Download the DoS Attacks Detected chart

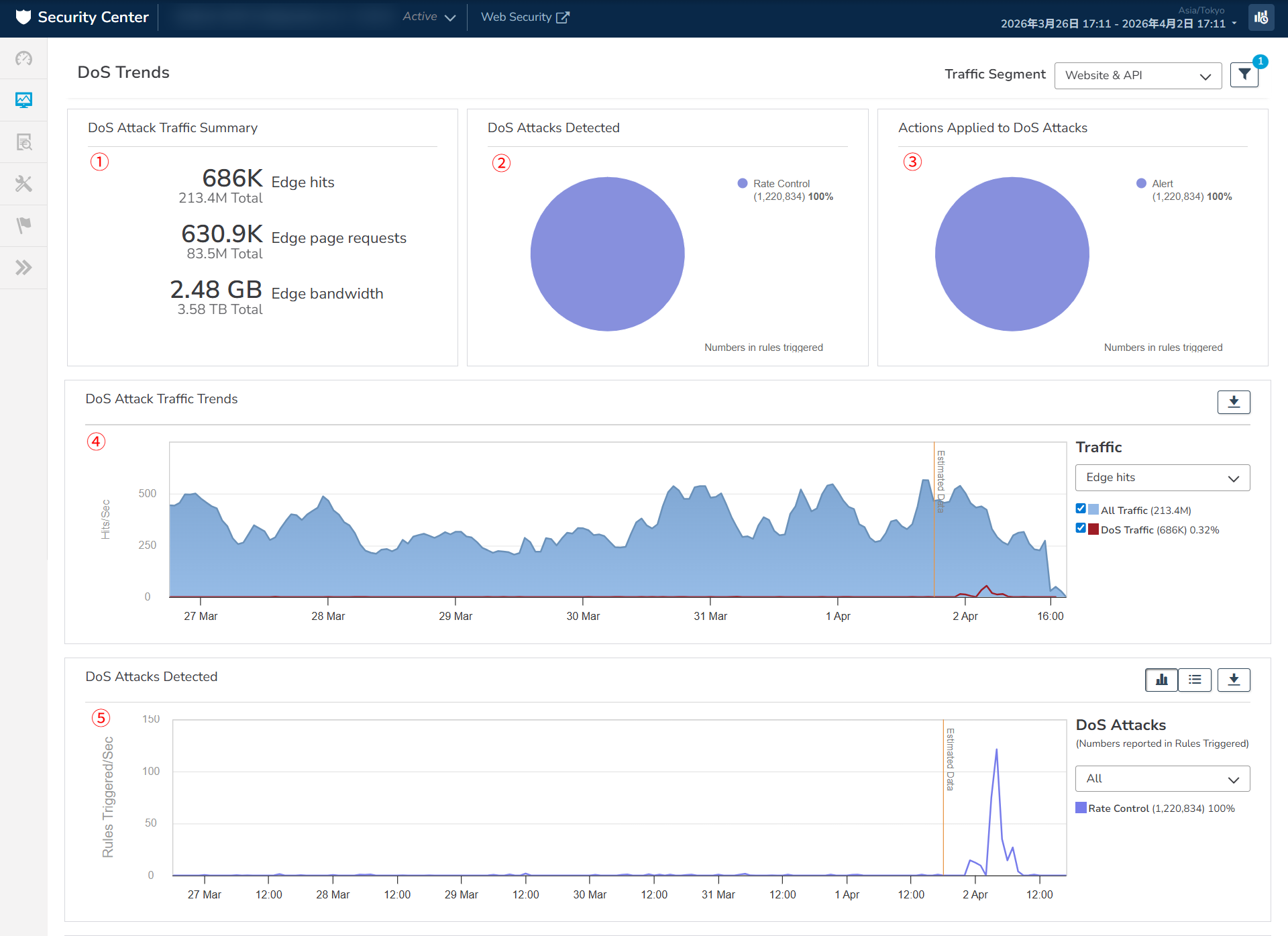coord(1233,680)
